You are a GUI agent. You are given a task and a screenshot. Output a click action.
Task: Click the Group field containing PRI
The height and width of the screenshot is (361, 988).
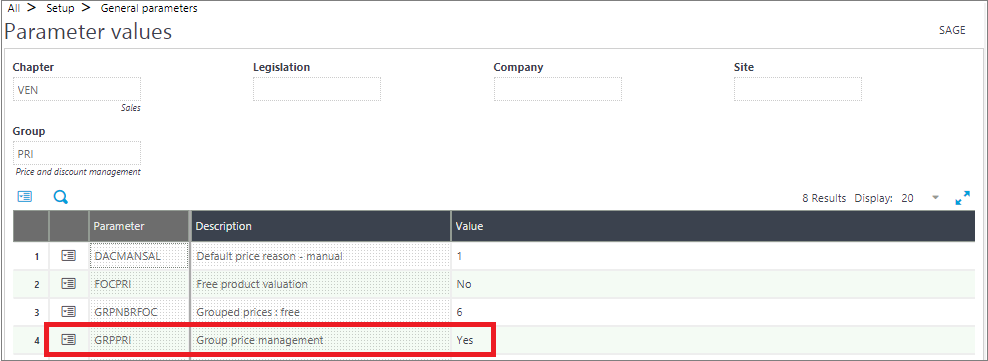click(77, 153)
